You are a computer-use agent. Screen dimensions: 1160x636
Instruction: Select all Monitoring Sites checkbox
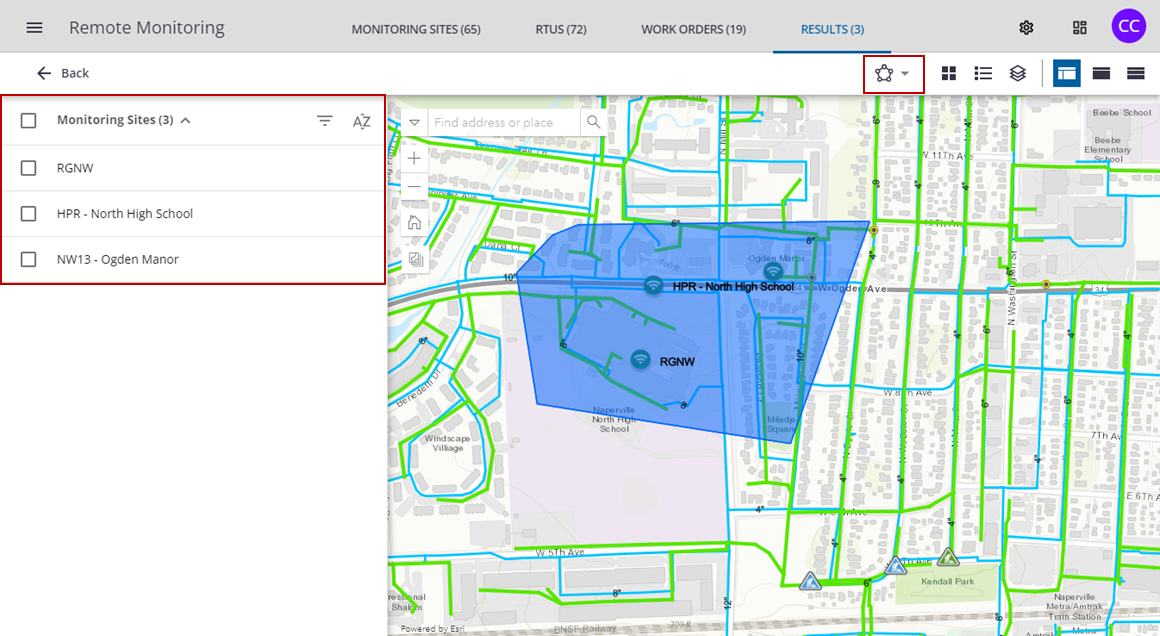tap(29, 120)
